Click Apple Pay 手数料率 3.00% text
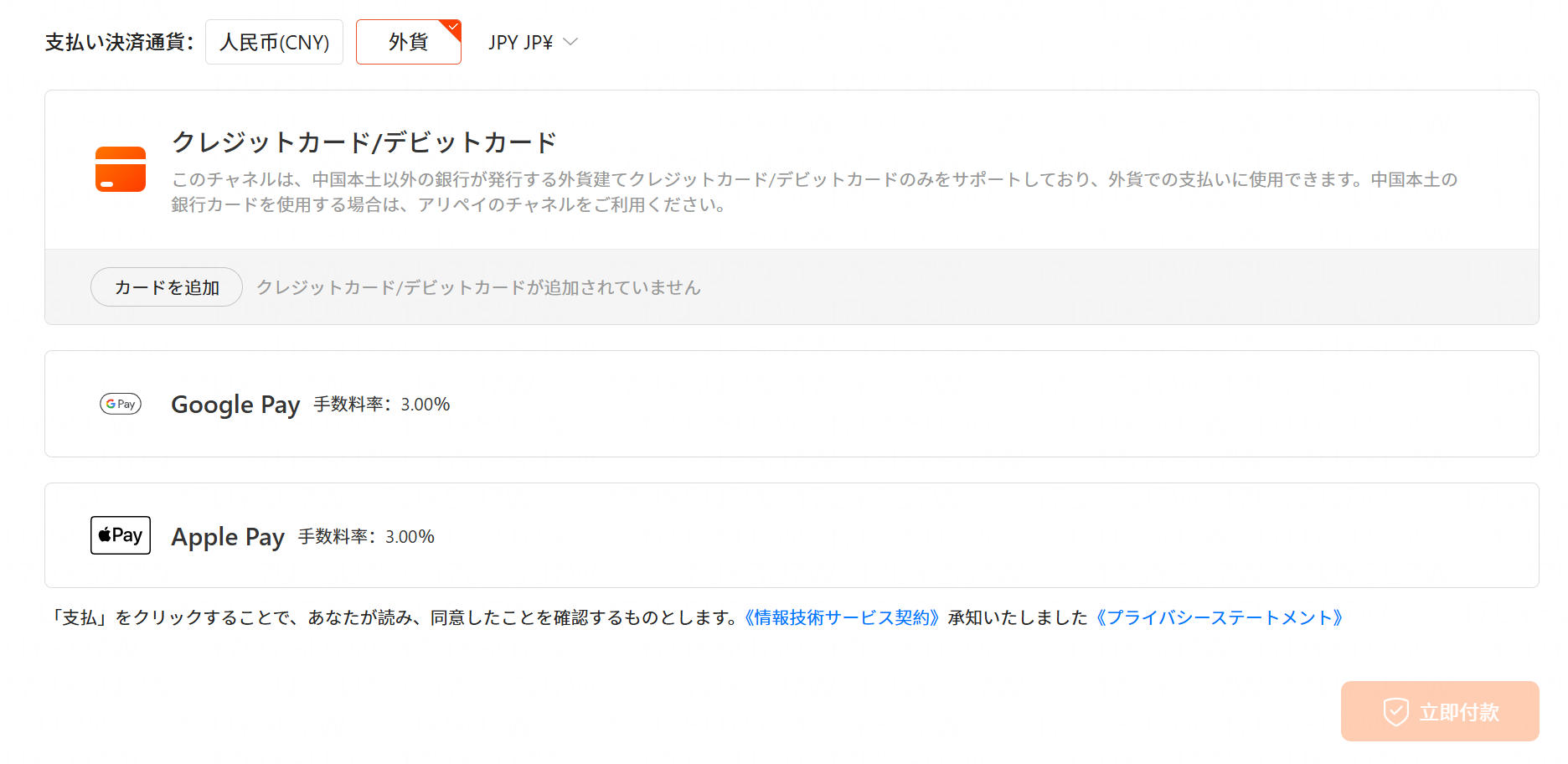 [366, 537]
